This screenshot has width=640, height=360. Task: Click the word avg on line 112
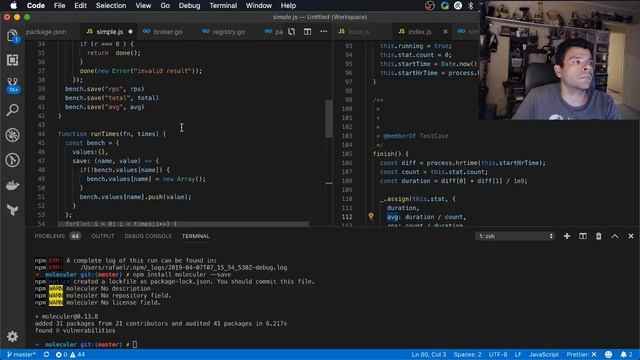392,217
